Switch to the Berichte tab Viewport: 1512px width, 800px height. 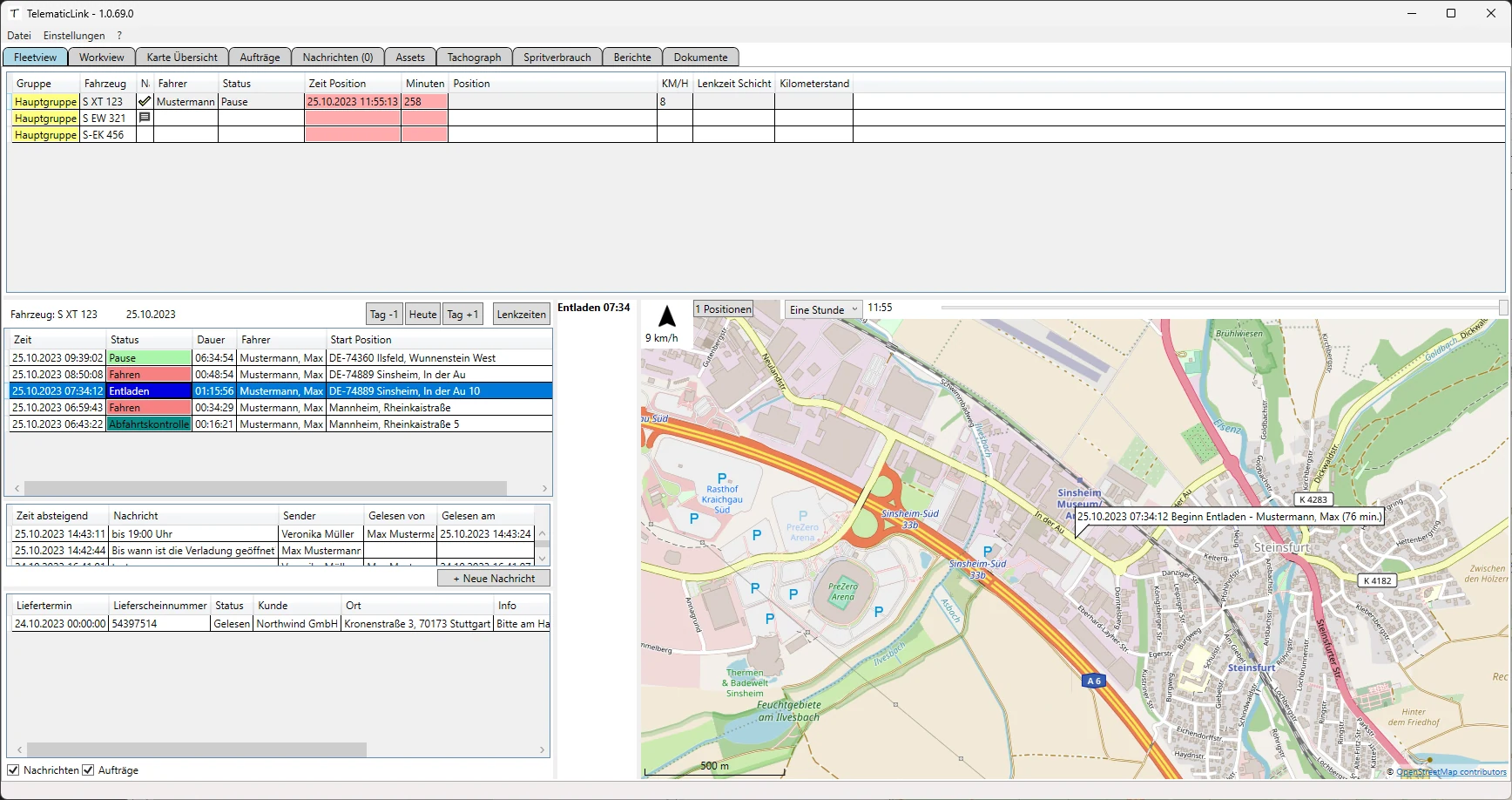(x=632, y=58)
